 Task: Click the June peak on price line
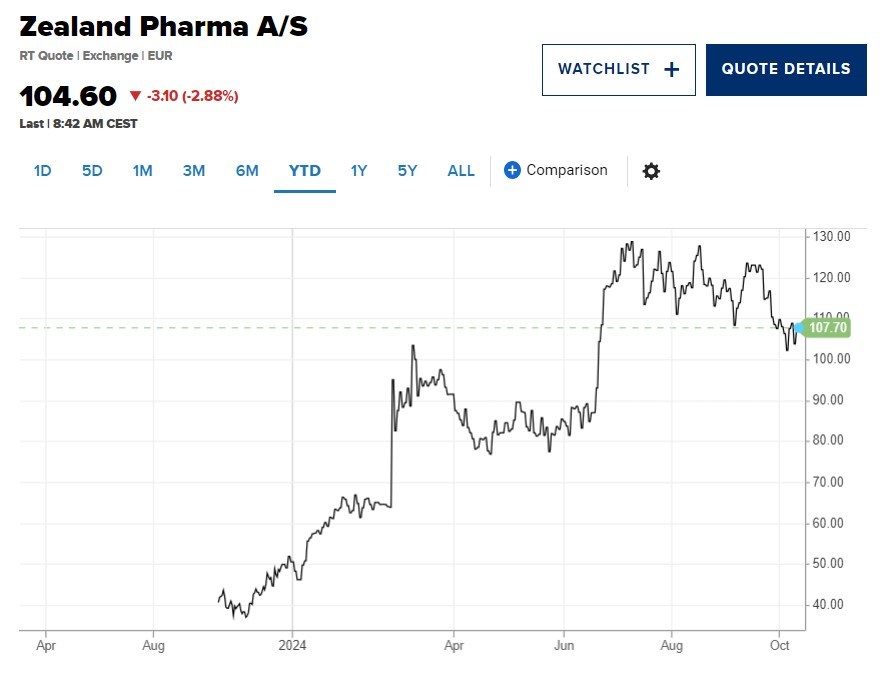point(627,243)
